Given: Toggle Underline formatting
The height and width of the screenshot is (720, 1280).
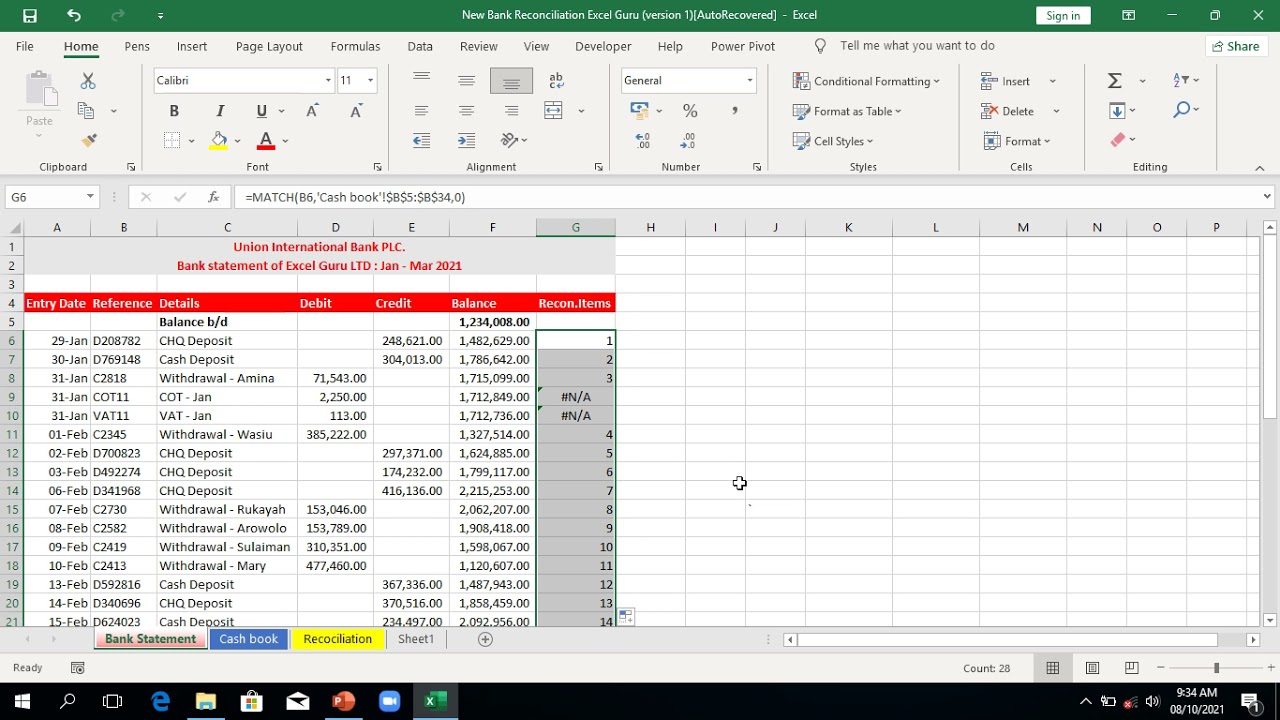Looking at the screenshot, I should pos(262,111).
